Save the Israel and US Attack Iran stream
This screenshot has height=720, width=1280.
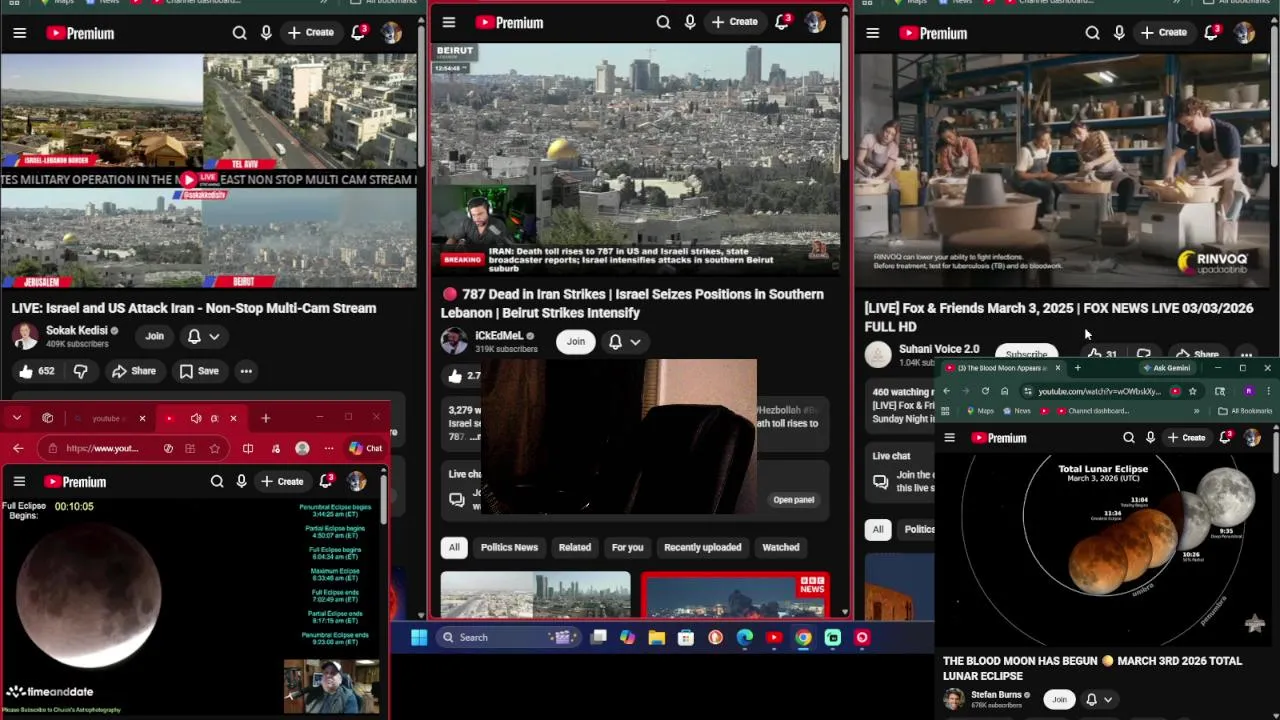[198, 371]
